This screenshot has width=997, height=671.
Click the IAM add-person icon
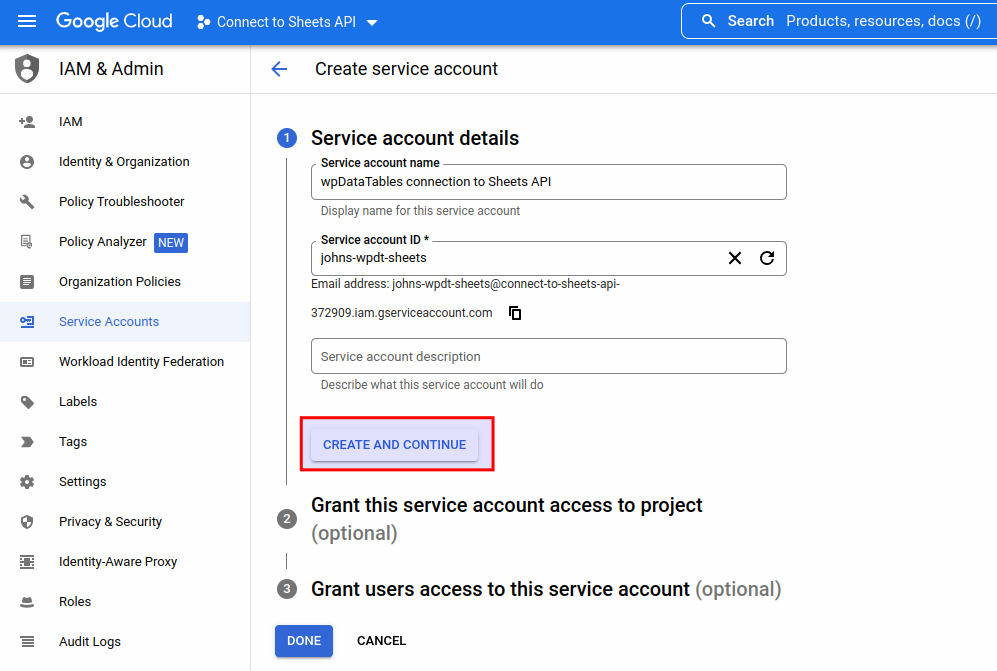pos(27,121)
